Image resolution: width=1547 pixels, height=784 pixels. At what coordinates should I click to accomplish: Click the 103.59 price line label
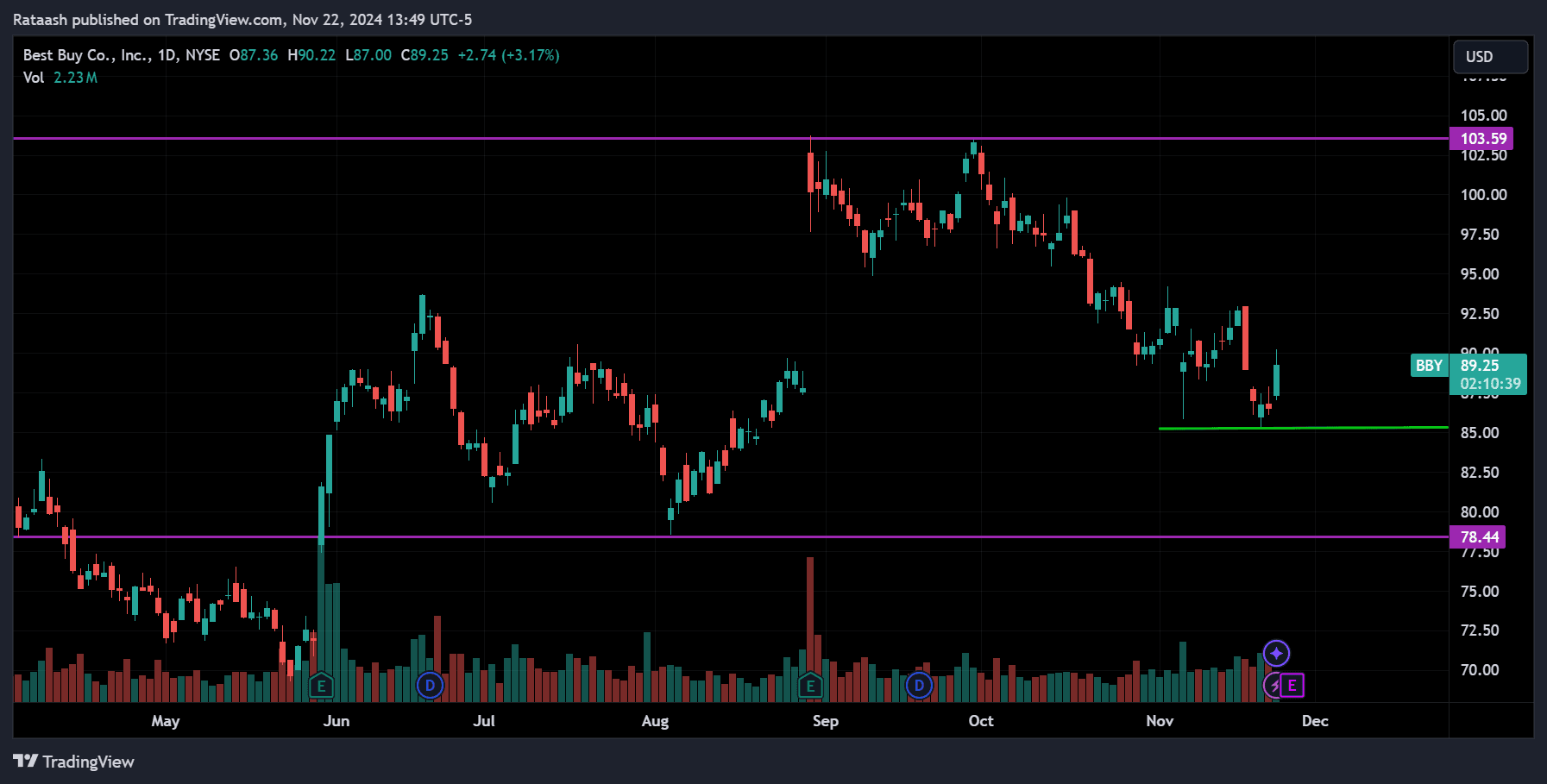tap(1481, 139)
